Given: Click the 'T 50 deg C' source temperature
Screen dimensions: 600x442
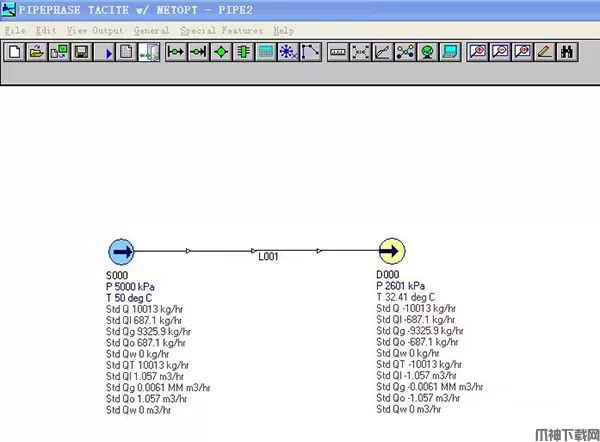Looking at the screenshot, I should tap(129, 298).
